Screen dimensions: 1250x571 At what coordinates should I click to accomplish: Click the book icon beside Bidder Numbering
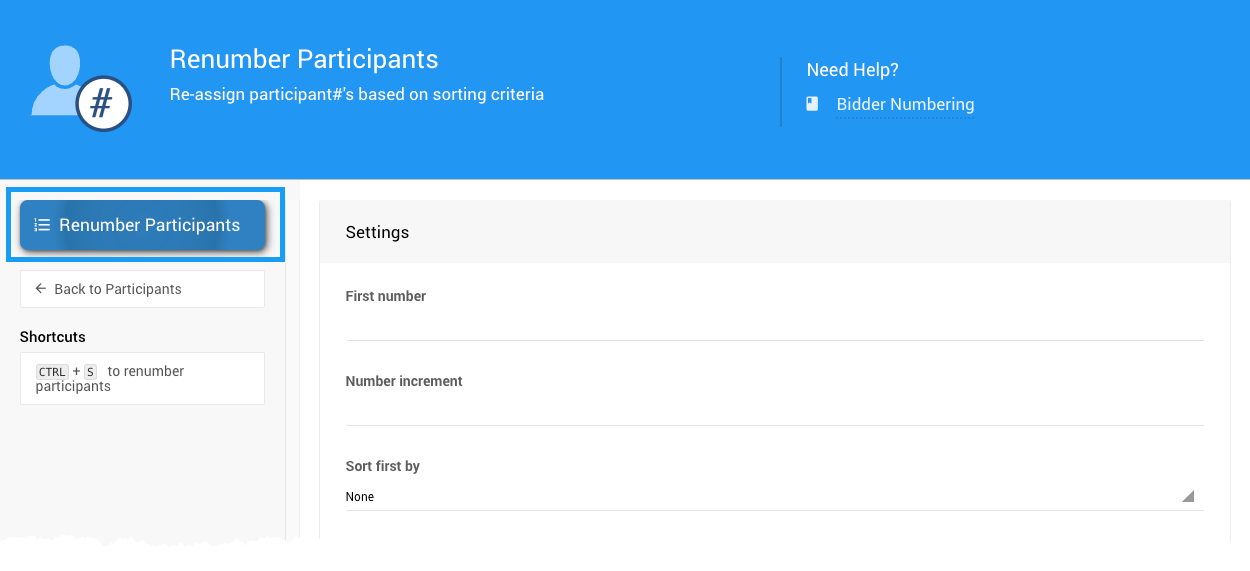tap(813, 104)
